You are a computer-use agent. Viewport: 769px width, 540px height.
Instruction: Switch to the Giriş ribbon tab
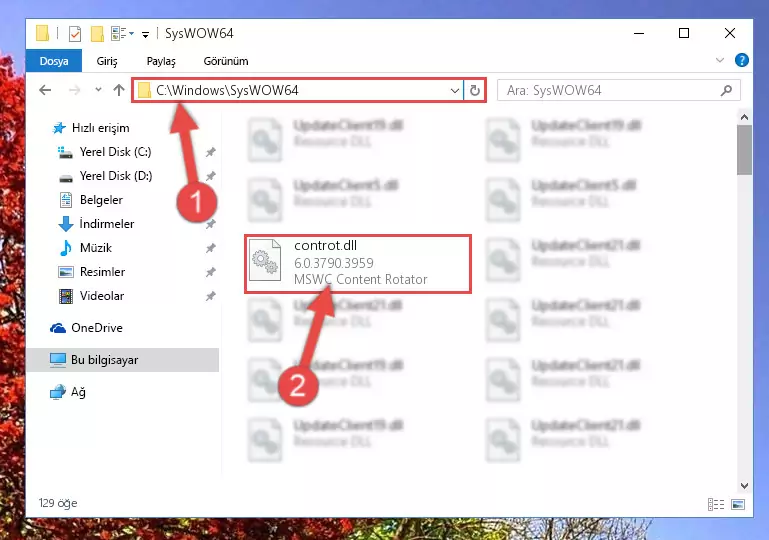point(107,61)
